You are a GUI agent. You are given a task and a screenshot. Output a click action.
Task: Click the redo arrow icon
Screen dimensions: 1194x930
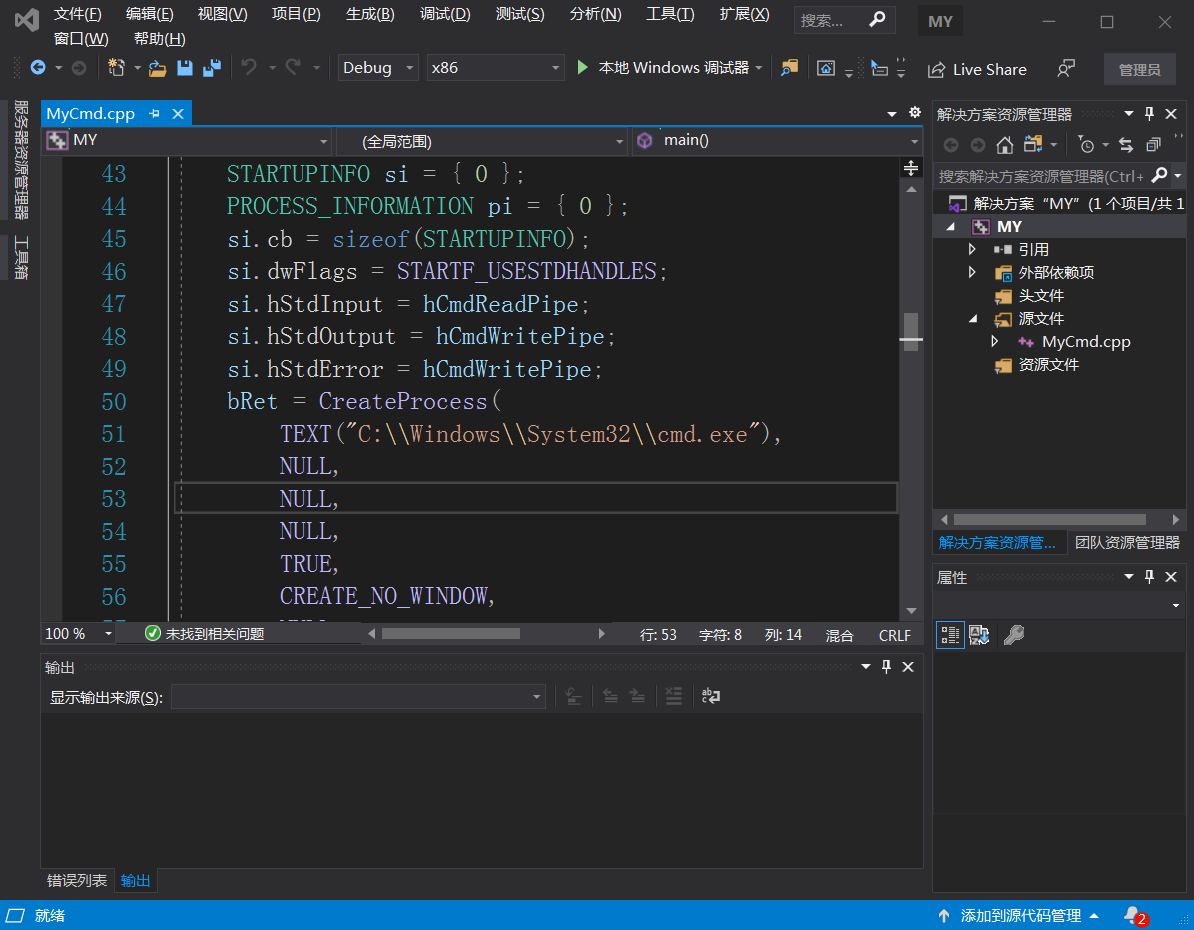click(293, 68)
